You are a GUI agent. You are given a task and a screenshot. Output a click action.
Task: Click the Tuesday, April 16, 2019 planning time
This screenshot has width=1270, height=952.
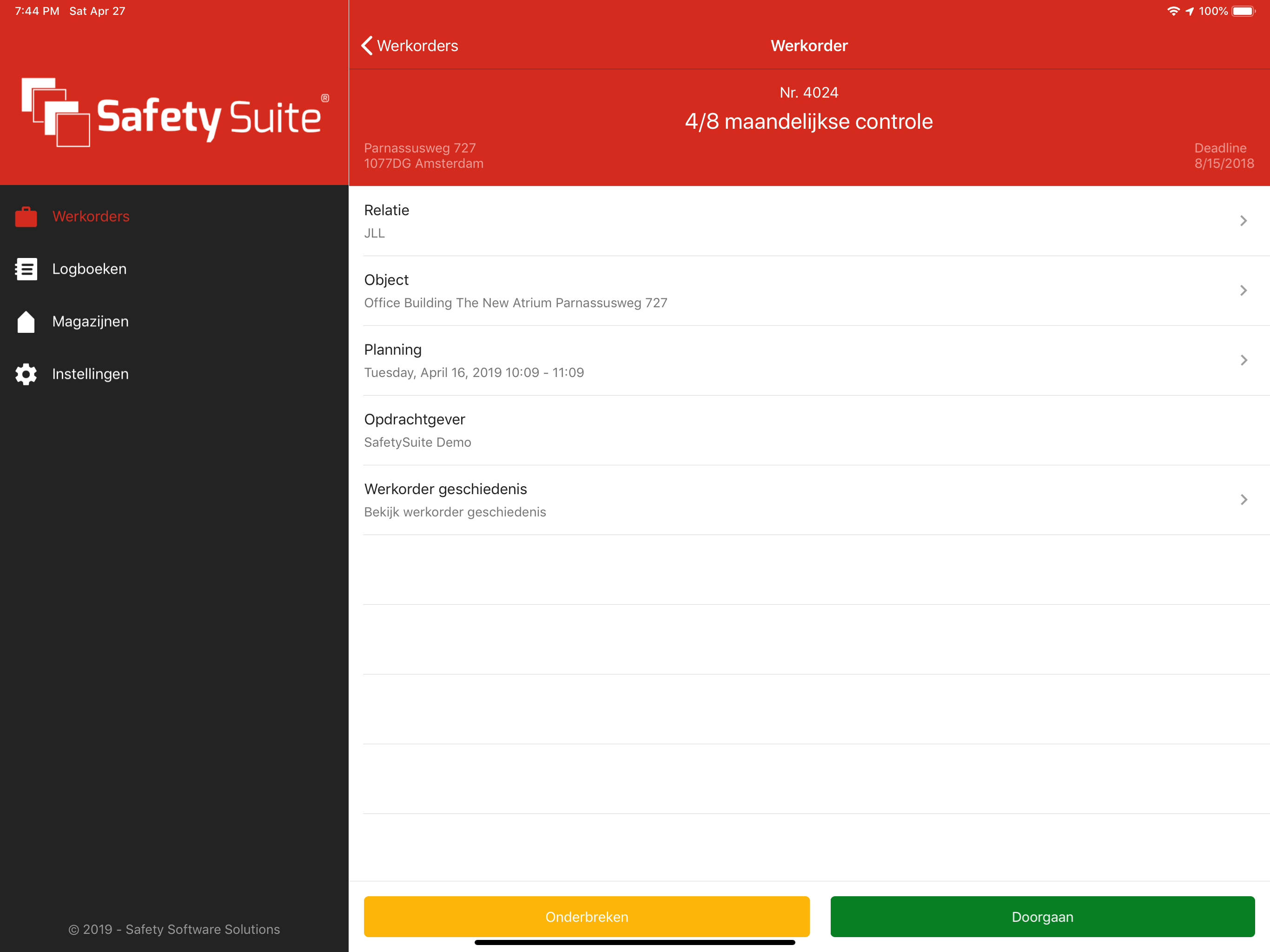tap(474, 373)
